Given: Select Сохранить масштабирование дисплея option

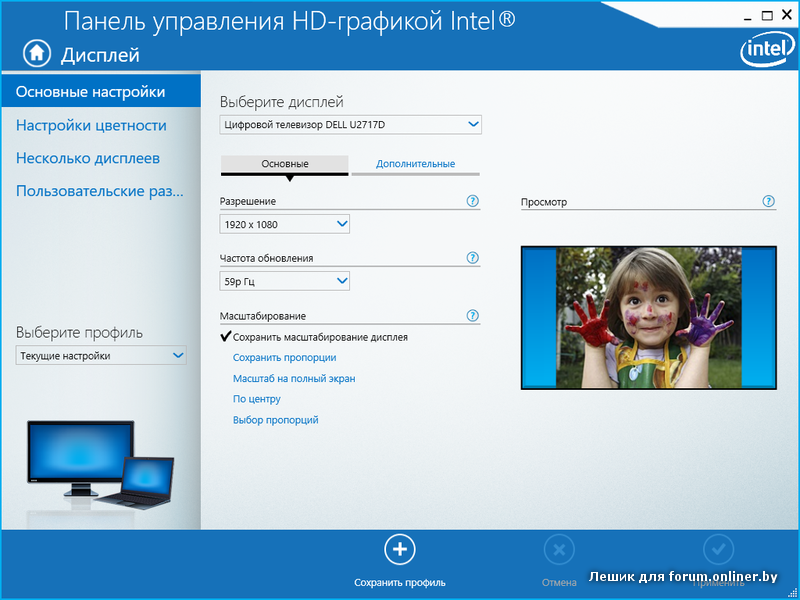Looking at the screenshot, I should coord(319,337).
